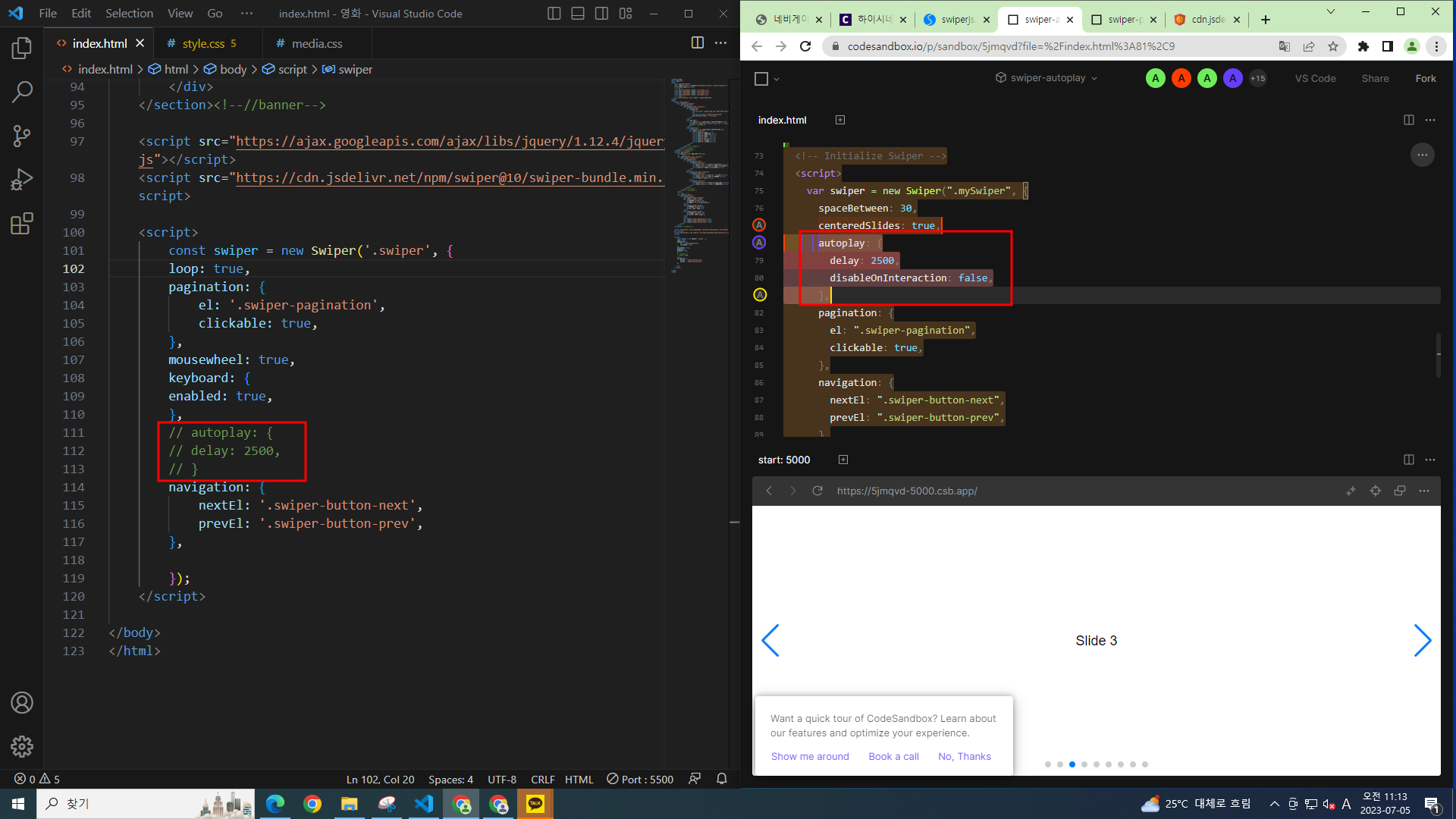Toggle the CodeSandbox menu square icon
The image size is (1456, 819).
762,78
